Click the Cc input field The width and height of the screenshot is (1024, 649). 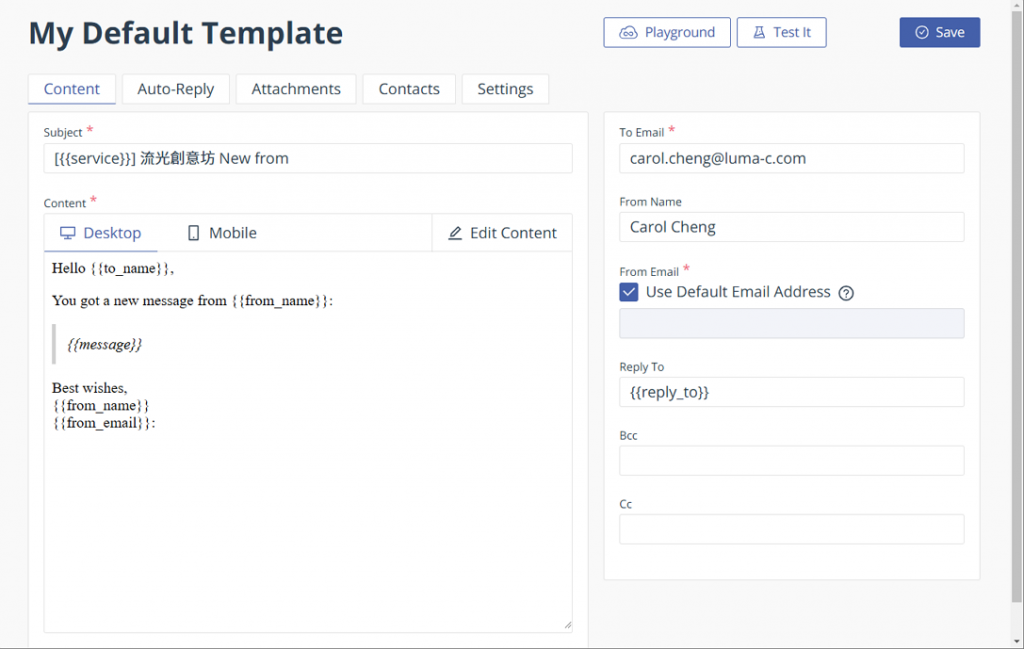pos(791,529)
